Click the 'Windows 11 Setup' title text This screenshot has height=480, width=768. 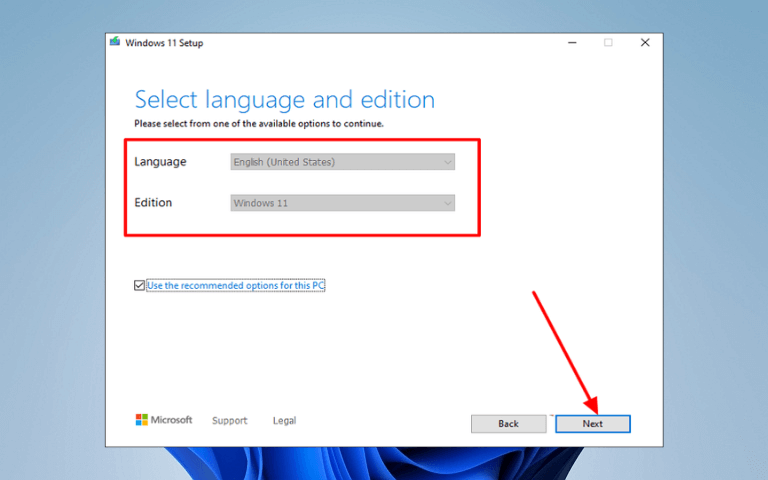tap(164, 43)
